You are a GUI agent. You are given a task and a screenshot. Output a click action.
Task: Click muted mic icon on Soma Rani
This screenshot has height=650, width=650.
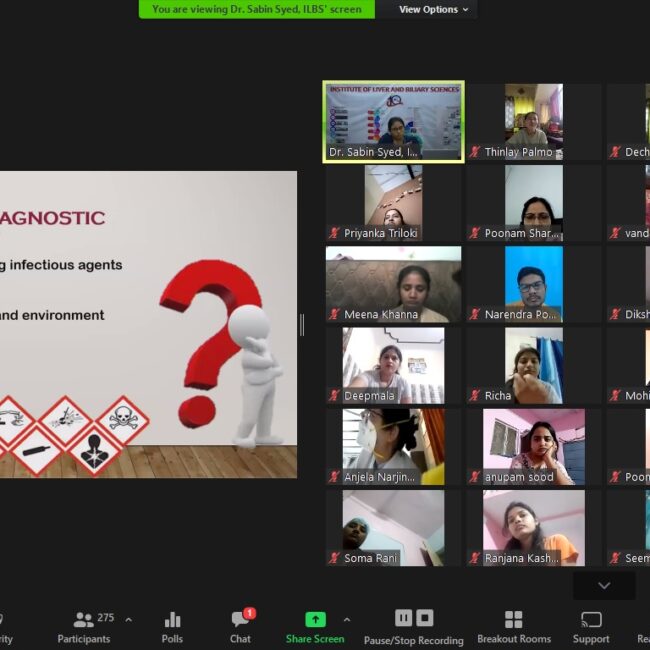click(335, 559)
